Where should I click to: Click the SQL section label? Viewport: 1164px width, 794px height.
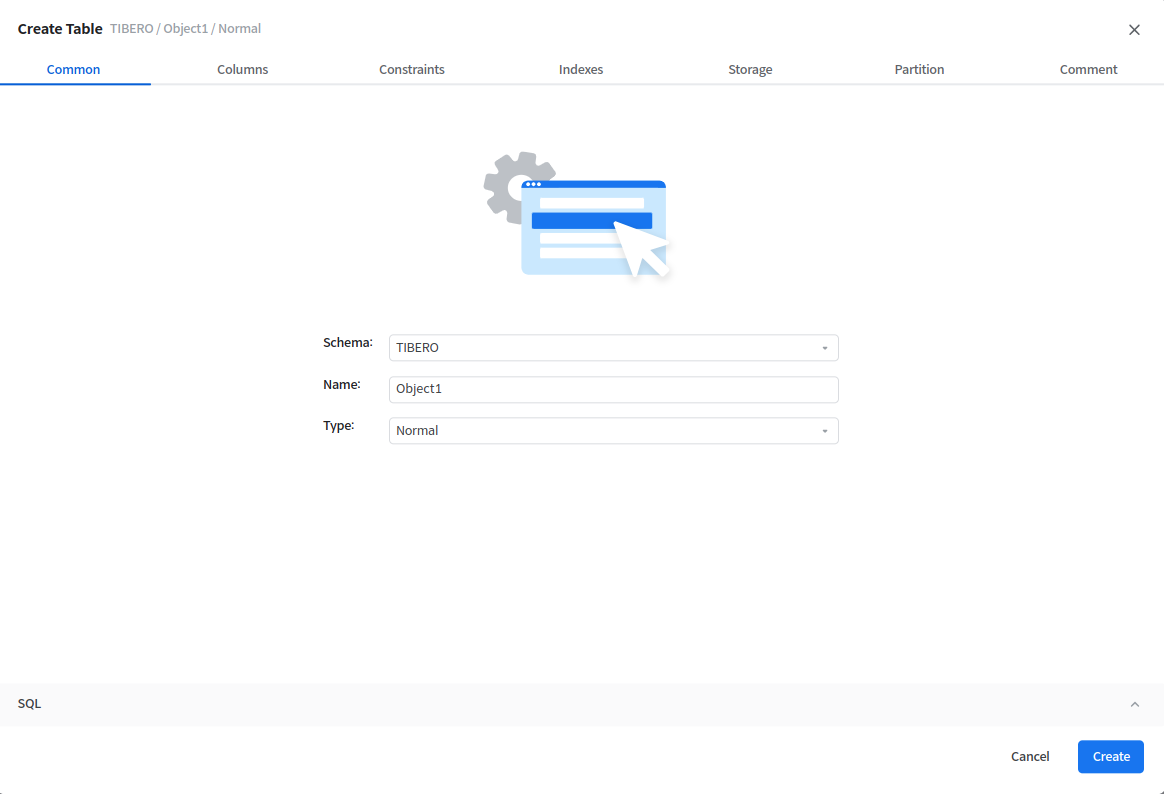30,704
